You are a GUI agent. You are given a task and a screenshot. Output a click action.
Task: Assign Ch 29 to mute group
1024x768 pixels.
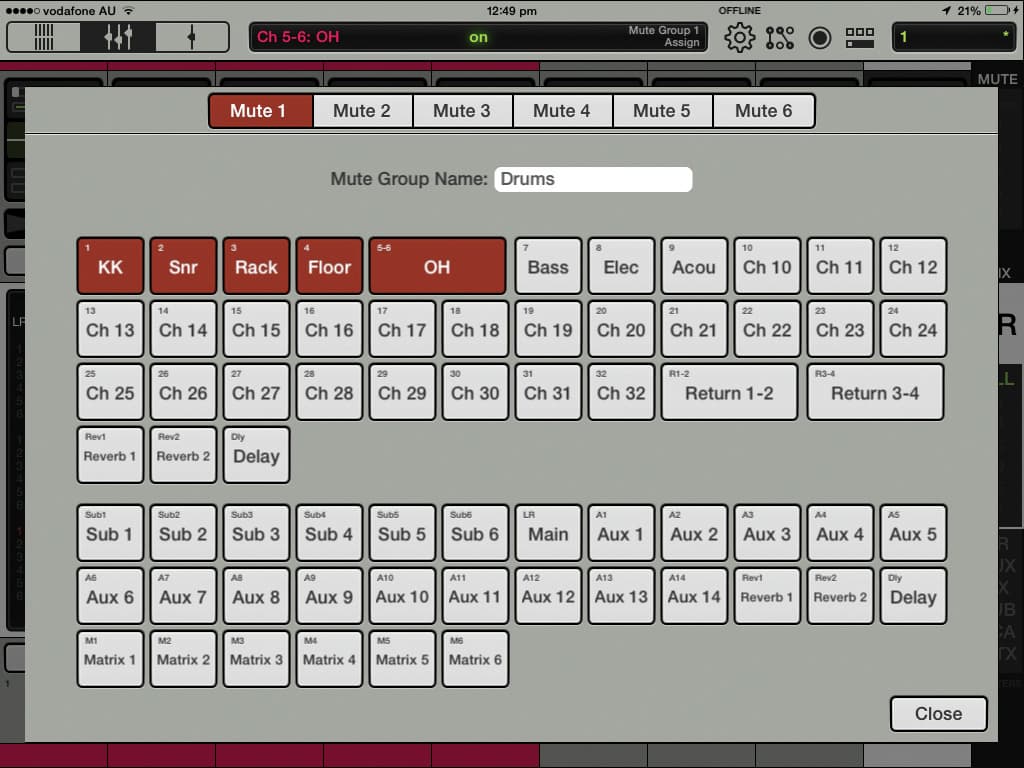pos(402,392)
